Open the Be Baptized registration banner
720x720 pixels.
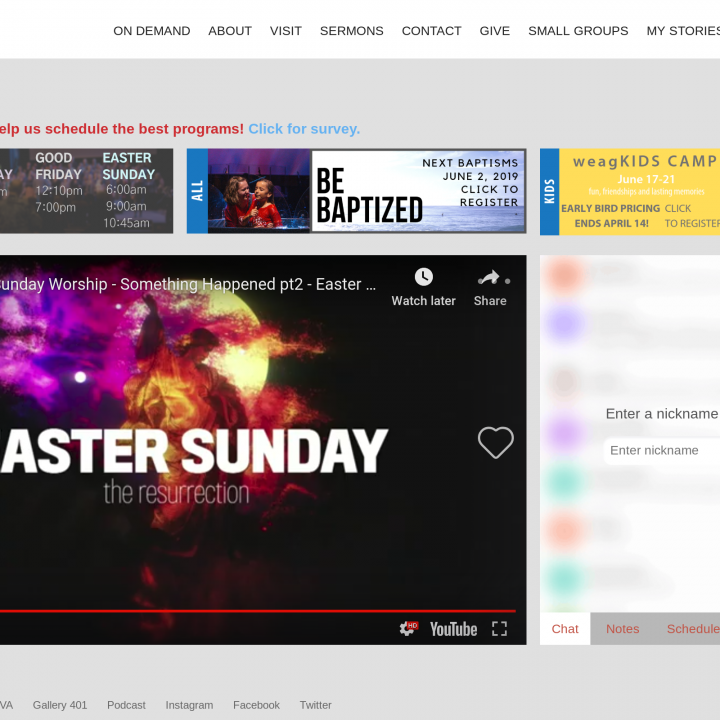[x=356, y=191]
